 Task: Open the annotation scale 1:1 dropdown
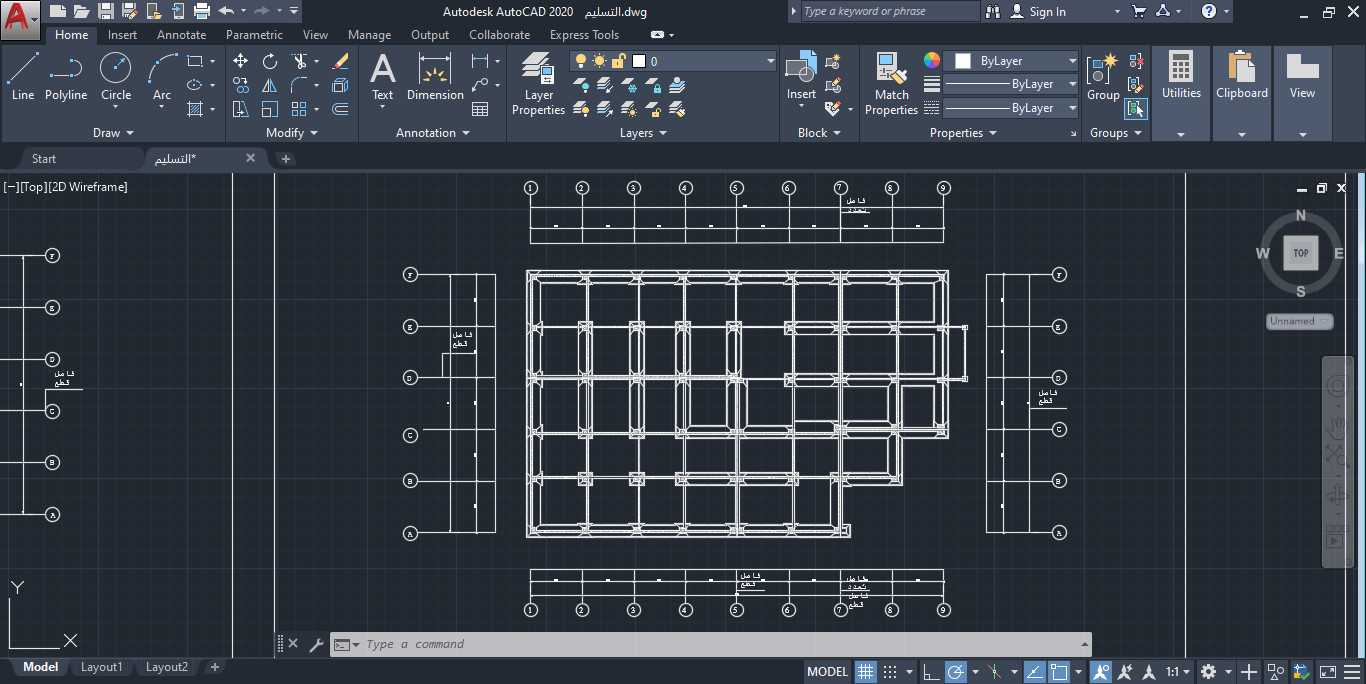pyautogui.click(x=1181, y=671)
